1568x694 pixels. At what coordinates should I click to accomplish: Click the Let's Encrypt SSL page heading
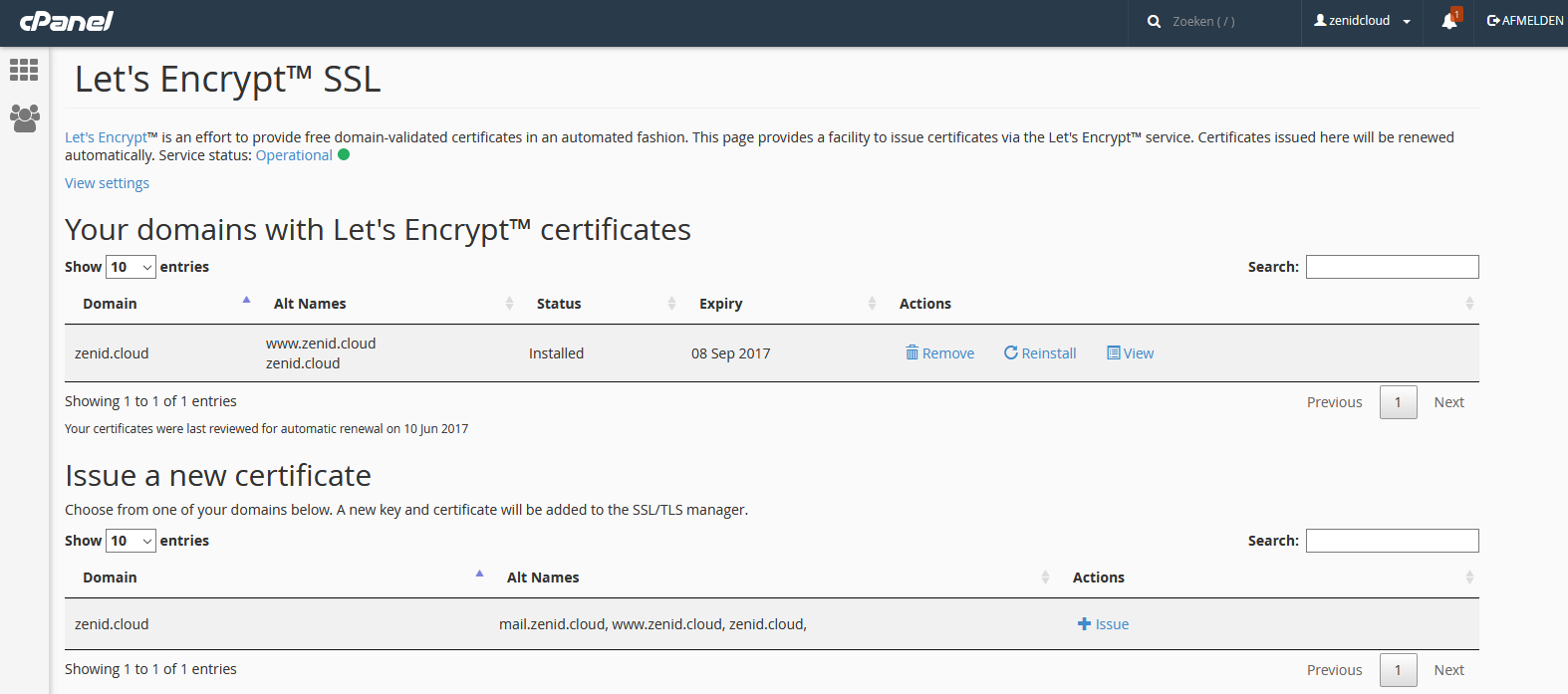click(228, 79)
